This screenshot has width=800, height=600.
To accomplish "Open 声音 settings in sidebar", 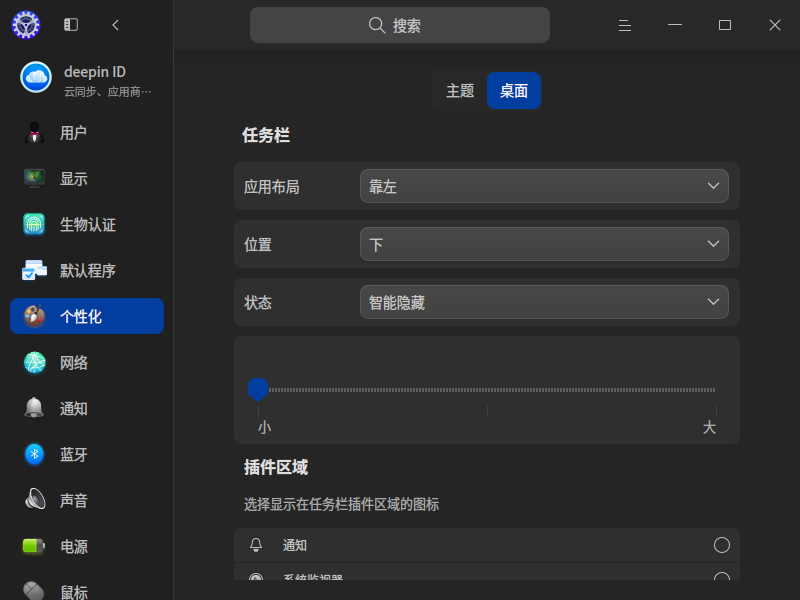I will pyautogui.click(x=87, y=500).
